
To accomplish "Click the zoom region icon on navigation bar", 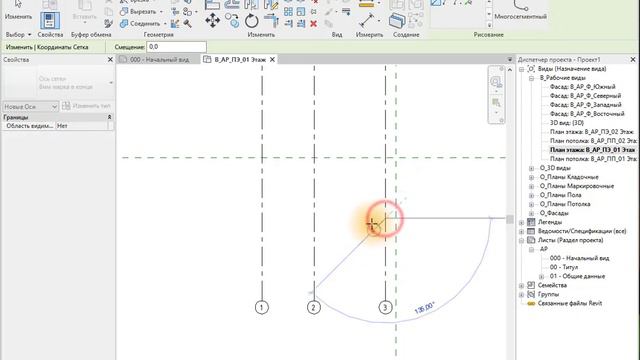I will point(496,102).
